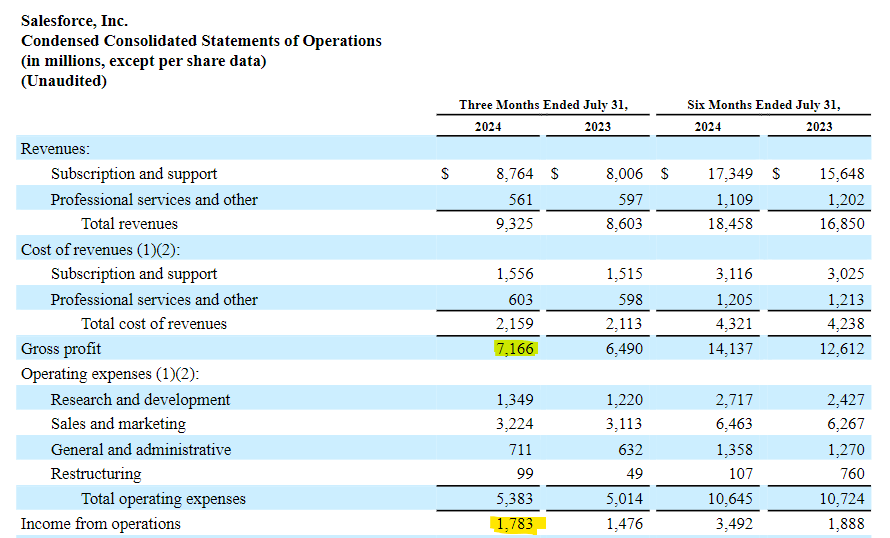Viewport: 890px width, 538px height.
Task: Select Total operating expenses label
Action: [163, 499]
